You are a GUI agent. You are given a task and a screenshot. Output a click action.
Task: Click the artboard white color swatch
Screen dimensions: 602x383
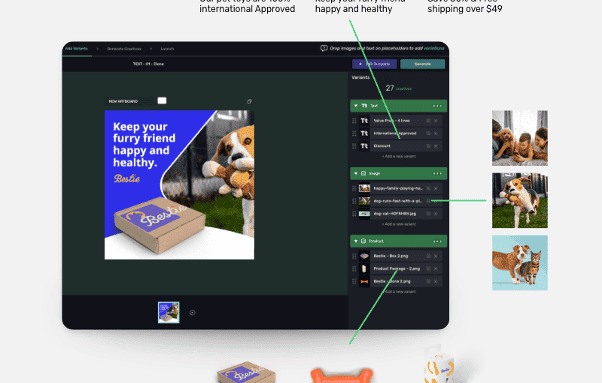coord(162,101)
